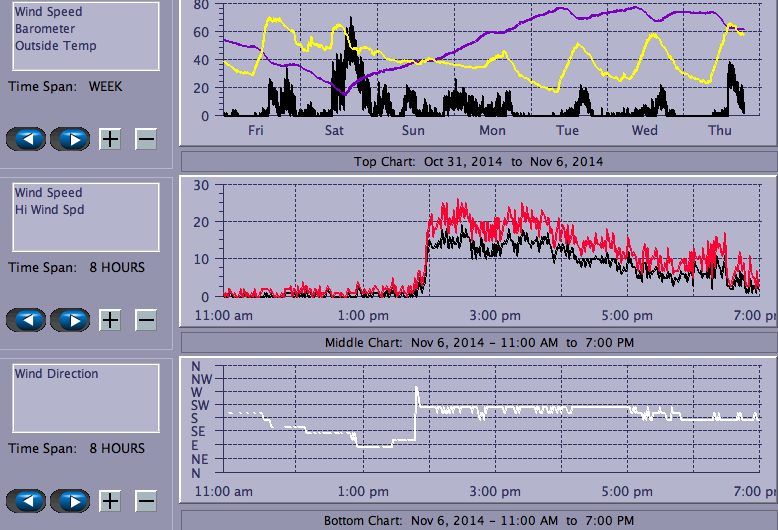This screenshot has width=778, height=530.
Task: Click the top chart's forward arrow button
Action: point(70,139)
